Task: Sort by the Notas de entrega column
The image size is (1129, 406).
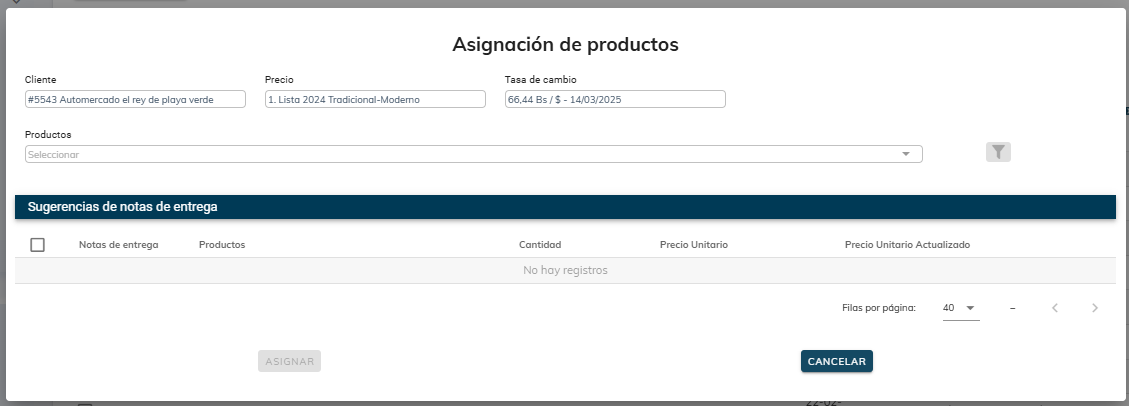Action: 118,245
